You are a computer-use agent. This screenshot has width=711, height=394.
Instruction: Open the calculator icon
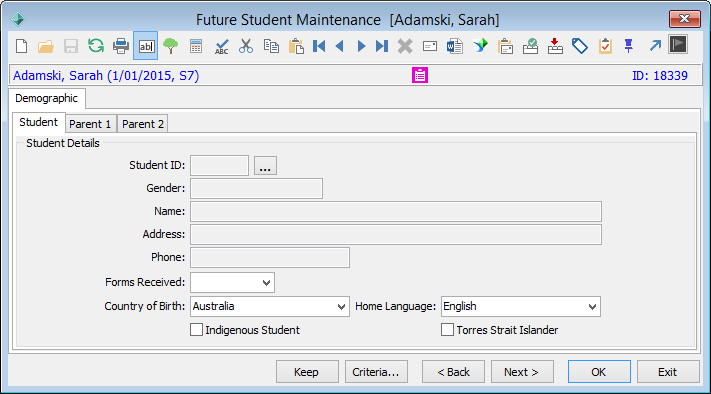click(196, 46)
